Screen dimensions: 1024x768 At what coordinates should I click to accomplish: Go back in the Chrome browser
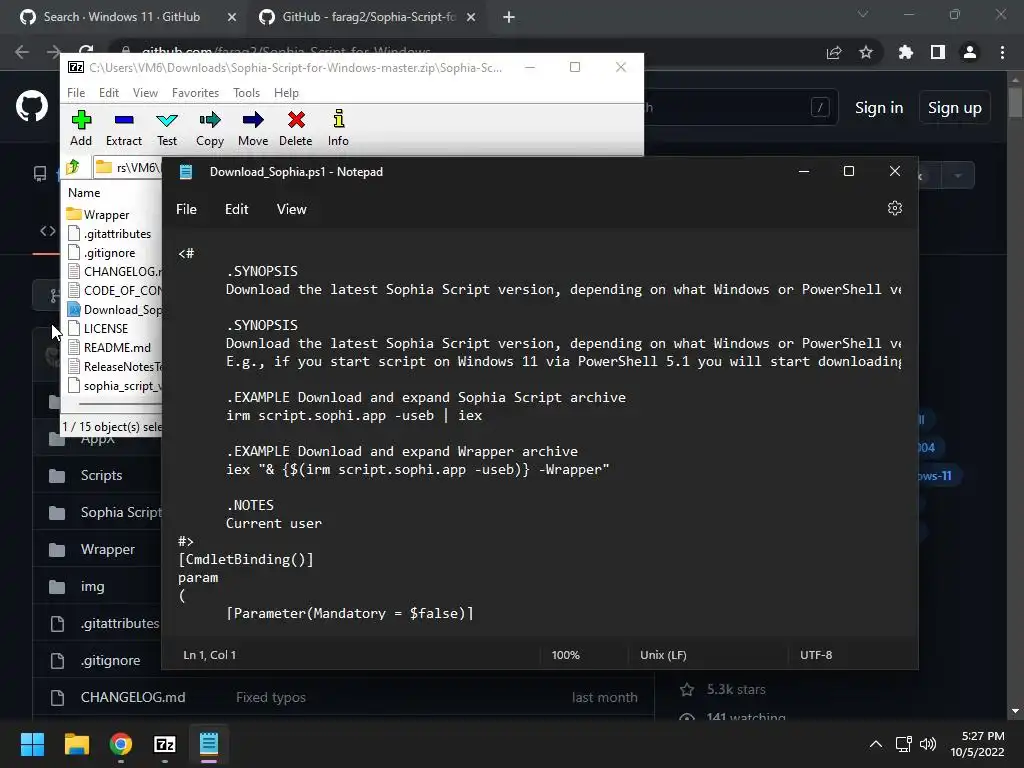click(22, 52)
